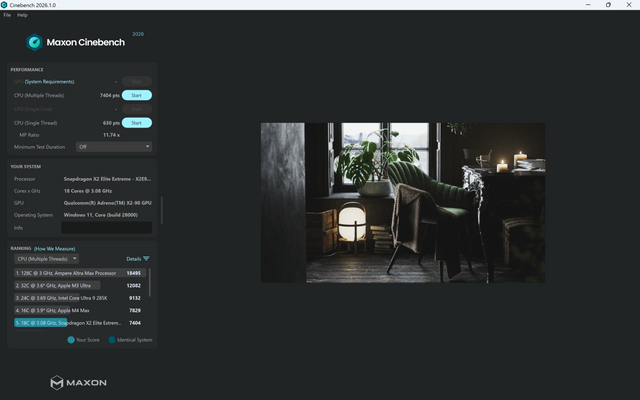This screenshot has width=640, height=400.
Task: Open the File menu
Action: pos(7,15)
